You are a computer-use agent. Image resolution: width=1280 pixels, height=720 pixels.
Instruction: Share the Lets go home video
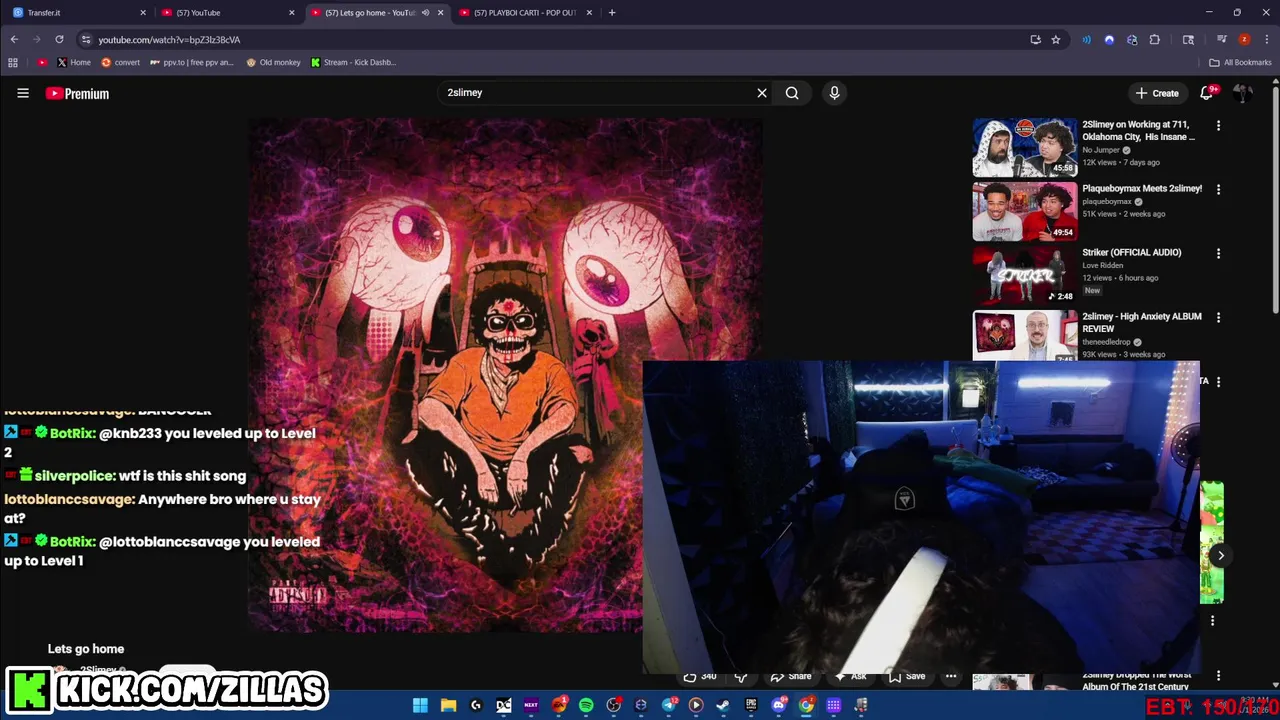(x=790, y=676)
